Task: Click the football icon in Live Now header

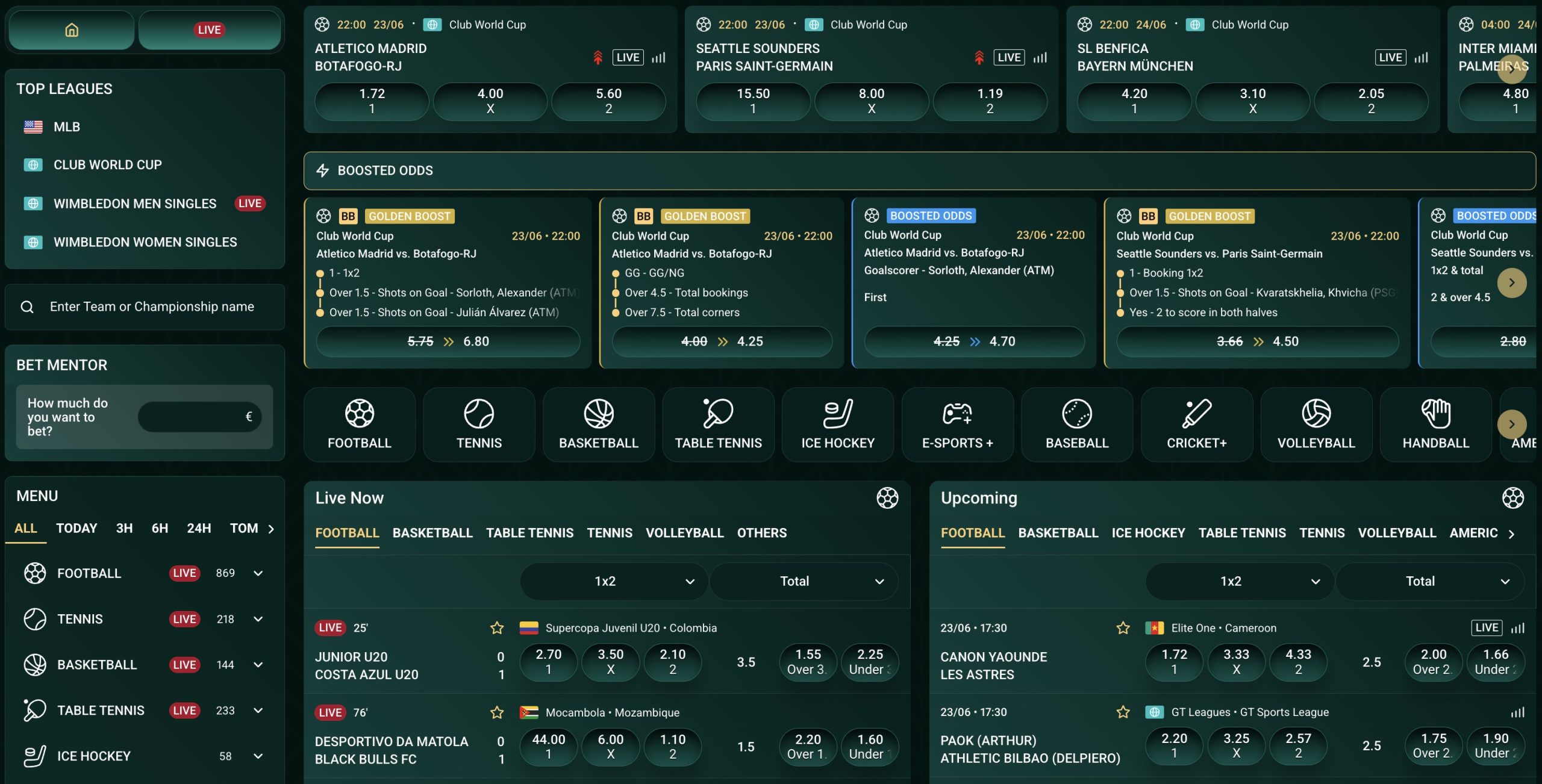Action: (x=887, y=498)
